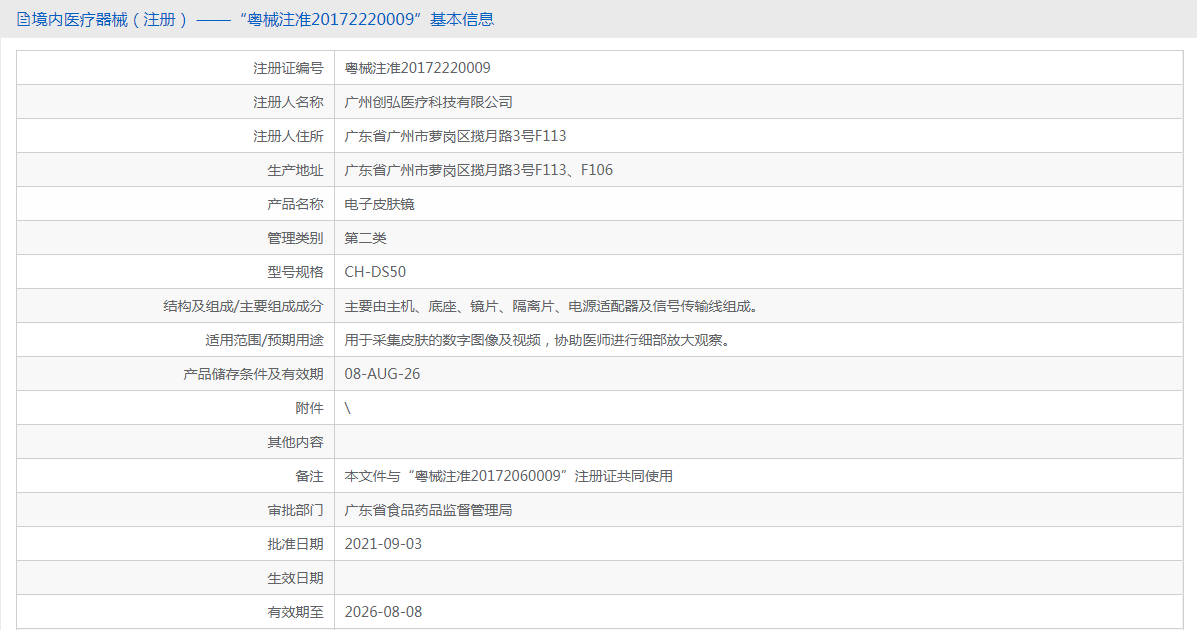Click the label '管理类别'
This screenshot has height=630, width=1197.
coord(295,238)
